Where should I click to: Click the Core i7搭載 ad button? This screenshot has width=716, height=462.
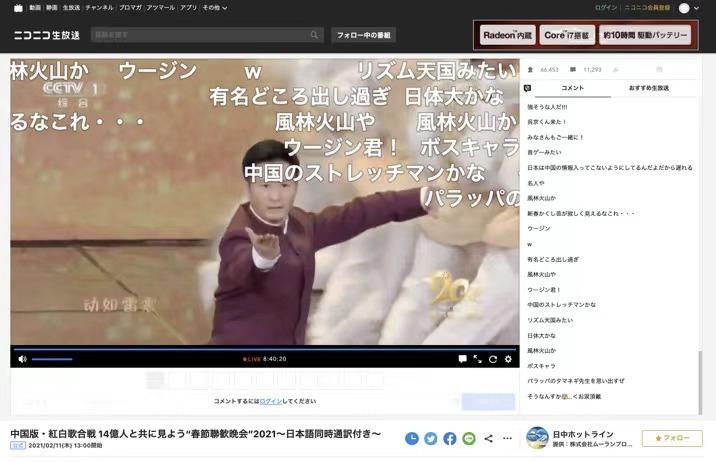[x=567, y=35]
